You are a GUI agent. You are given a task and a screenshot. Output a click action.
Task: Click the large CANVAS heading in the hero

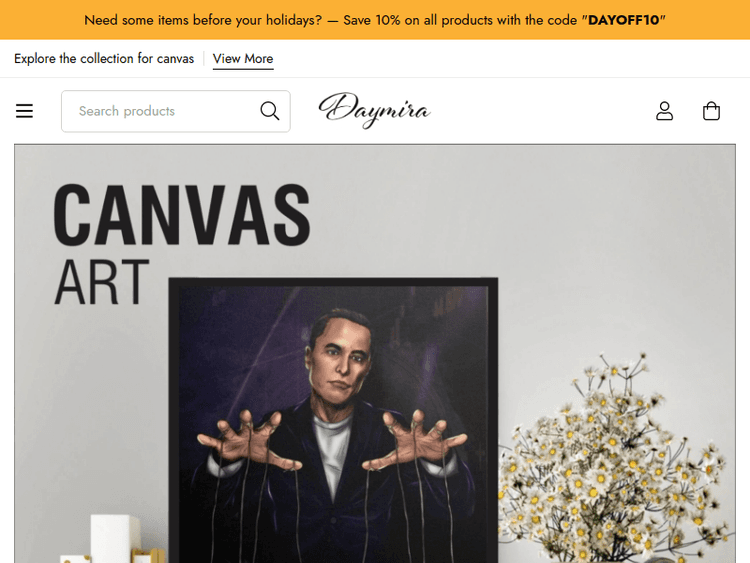[182, 215]
